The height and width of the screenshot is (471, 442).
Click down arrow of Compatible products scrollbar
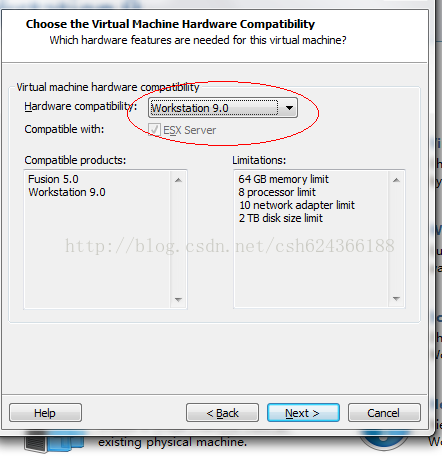(178, 299)
